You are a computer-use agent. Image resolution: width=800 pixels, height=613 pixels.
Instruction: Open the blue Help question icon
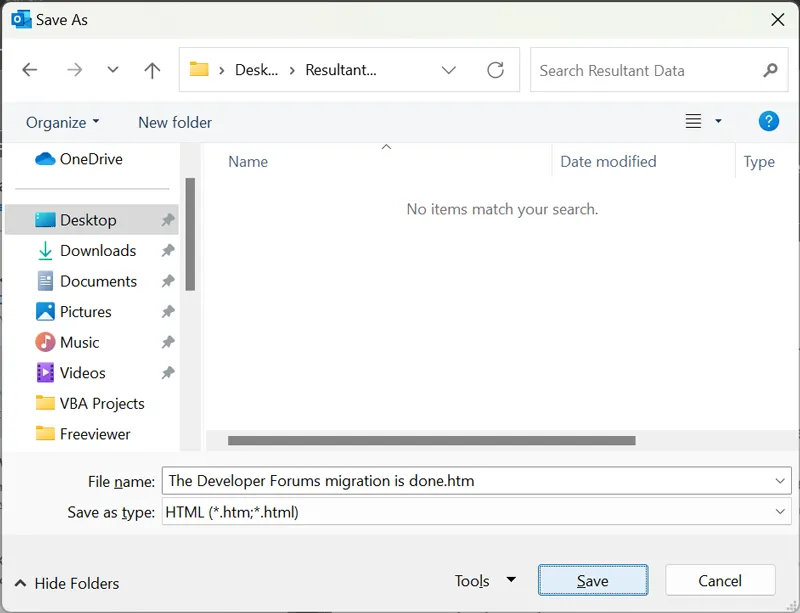point(768,122)
